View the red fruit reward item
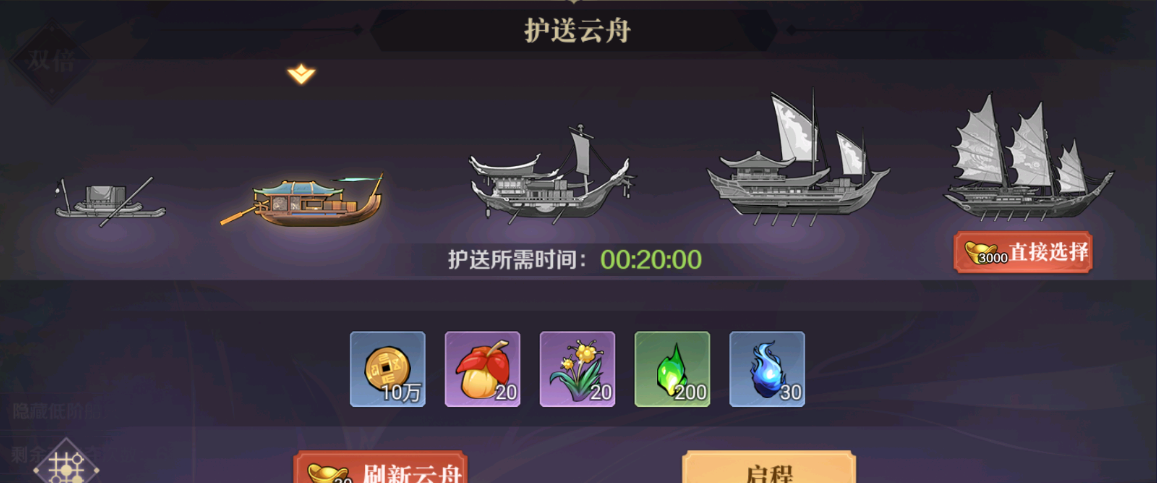The width and height of the screenshot is (1157, 483). tap(483, 369)
